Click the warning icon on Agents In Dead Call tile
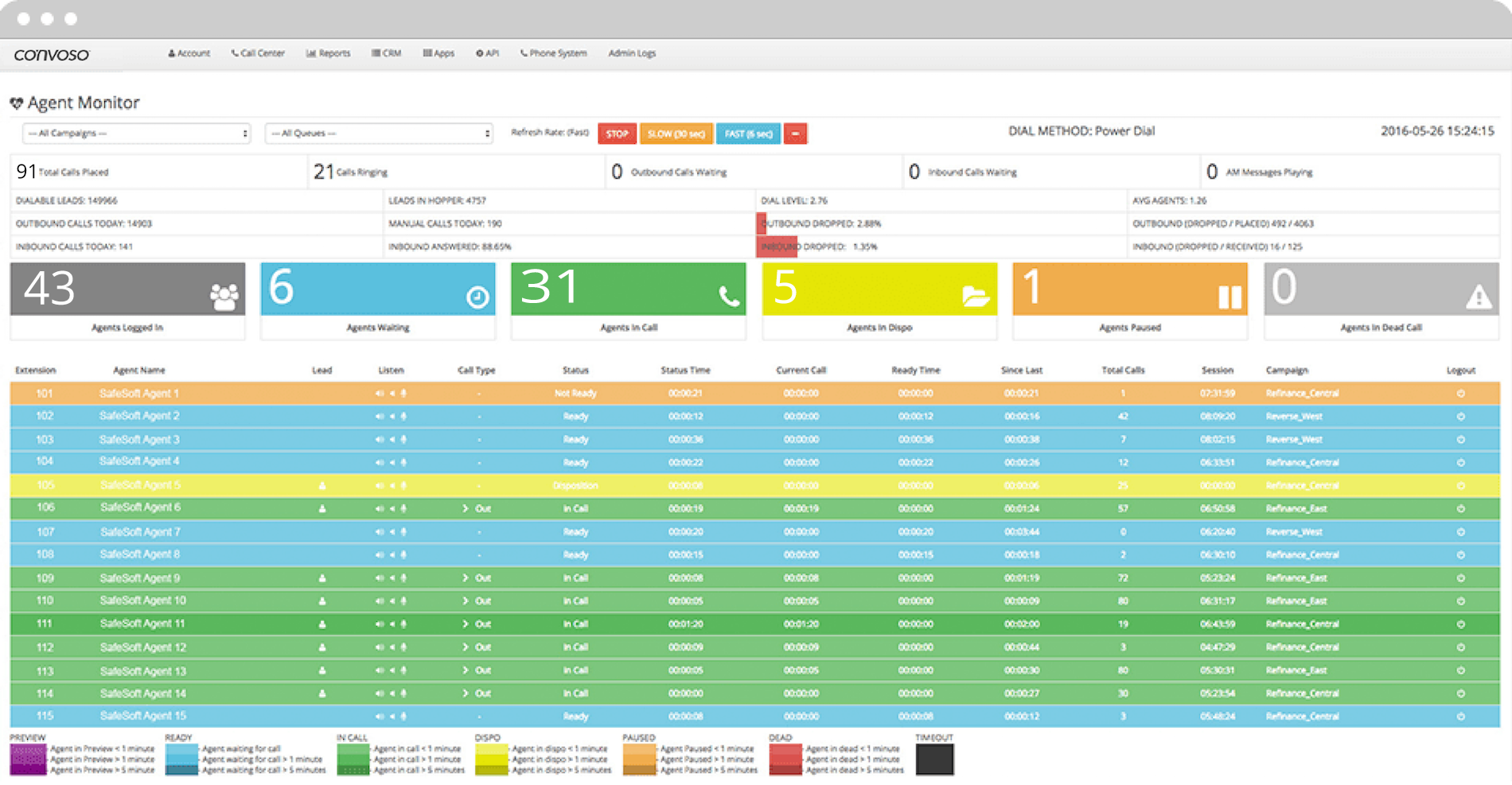The image size is (1512, 785). tap(1479, 297)
